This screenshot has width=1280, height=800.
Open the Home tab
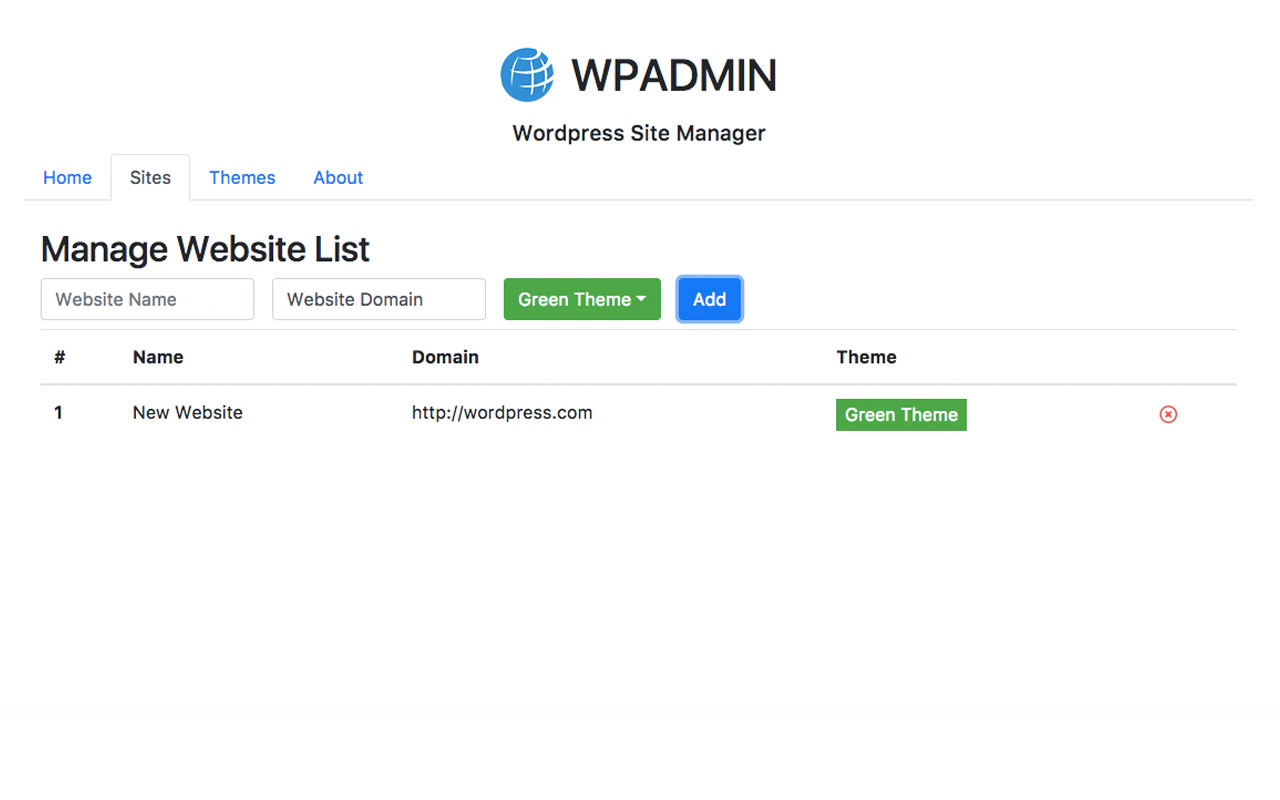pyautogui.click(x=67, y=178)
